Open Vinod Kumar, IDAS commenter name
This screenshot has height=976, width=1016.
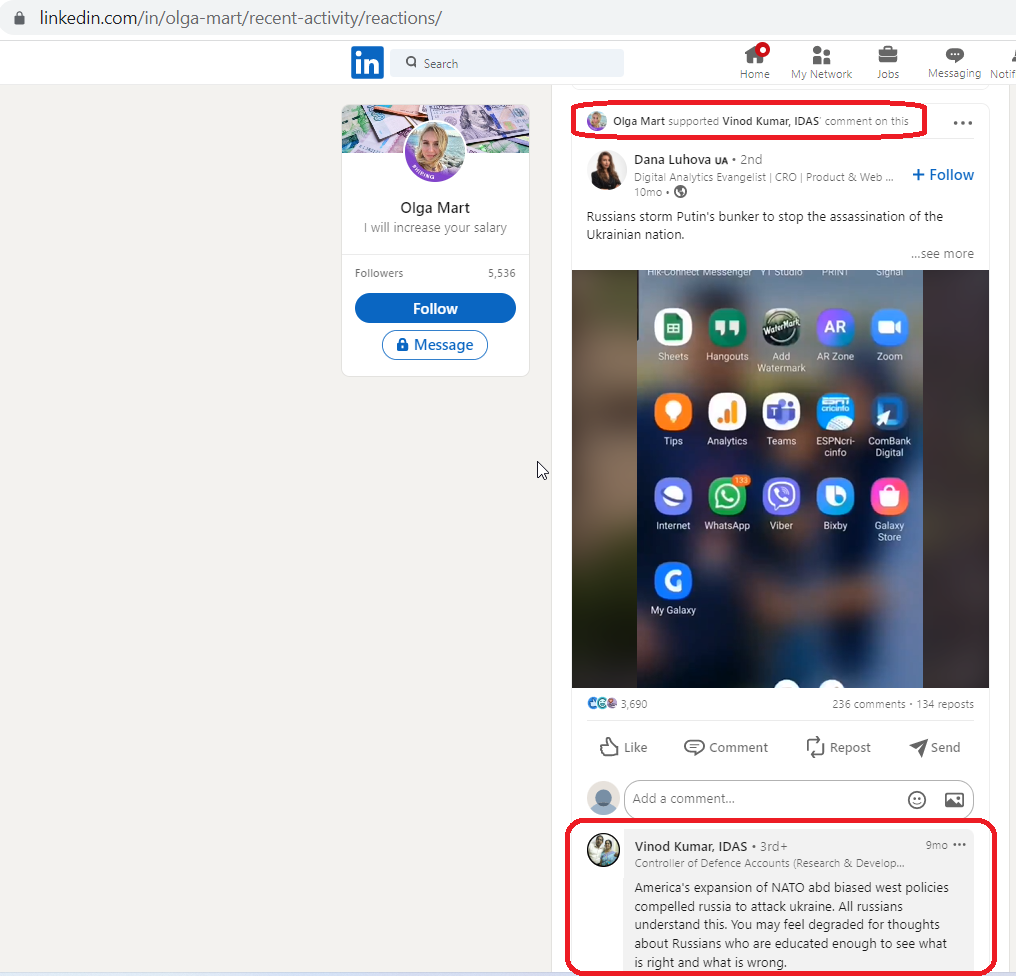(691, 846)
